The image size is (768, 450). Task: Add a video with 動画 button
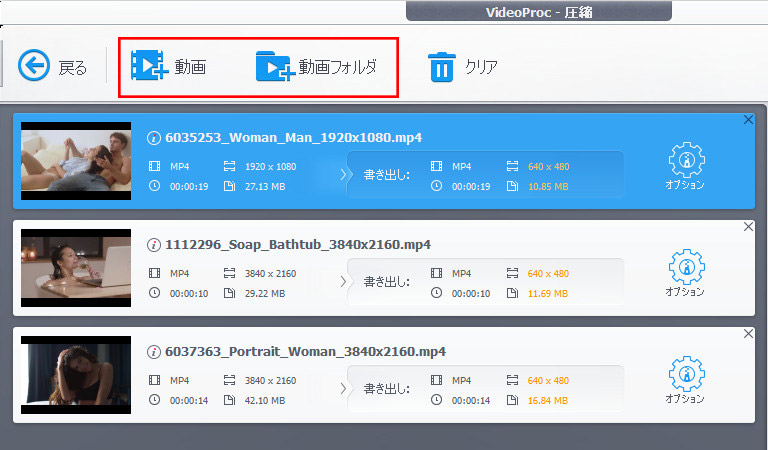tap(168, 67)
